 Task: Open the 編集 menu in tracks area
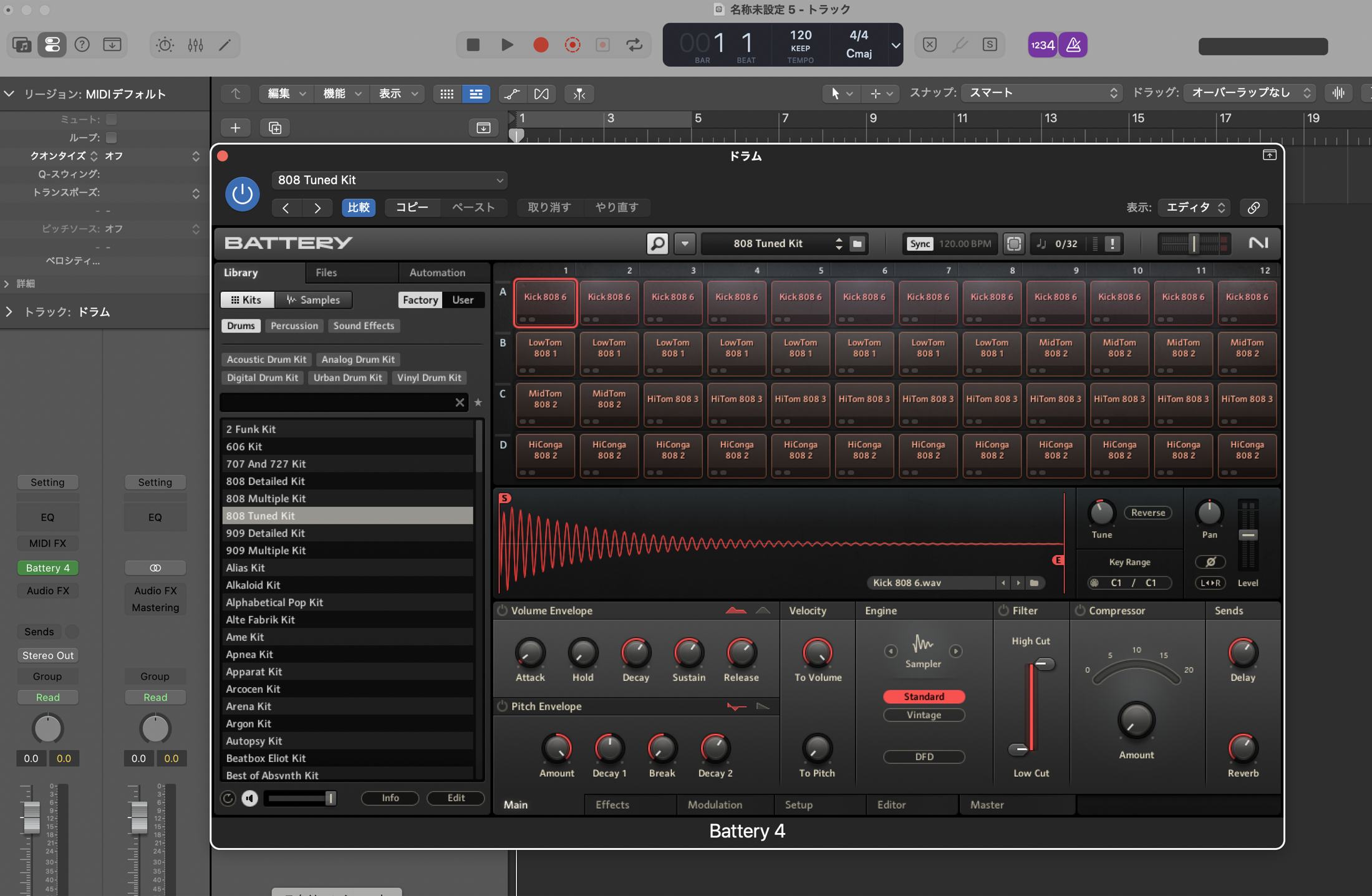tap(286, 94)
